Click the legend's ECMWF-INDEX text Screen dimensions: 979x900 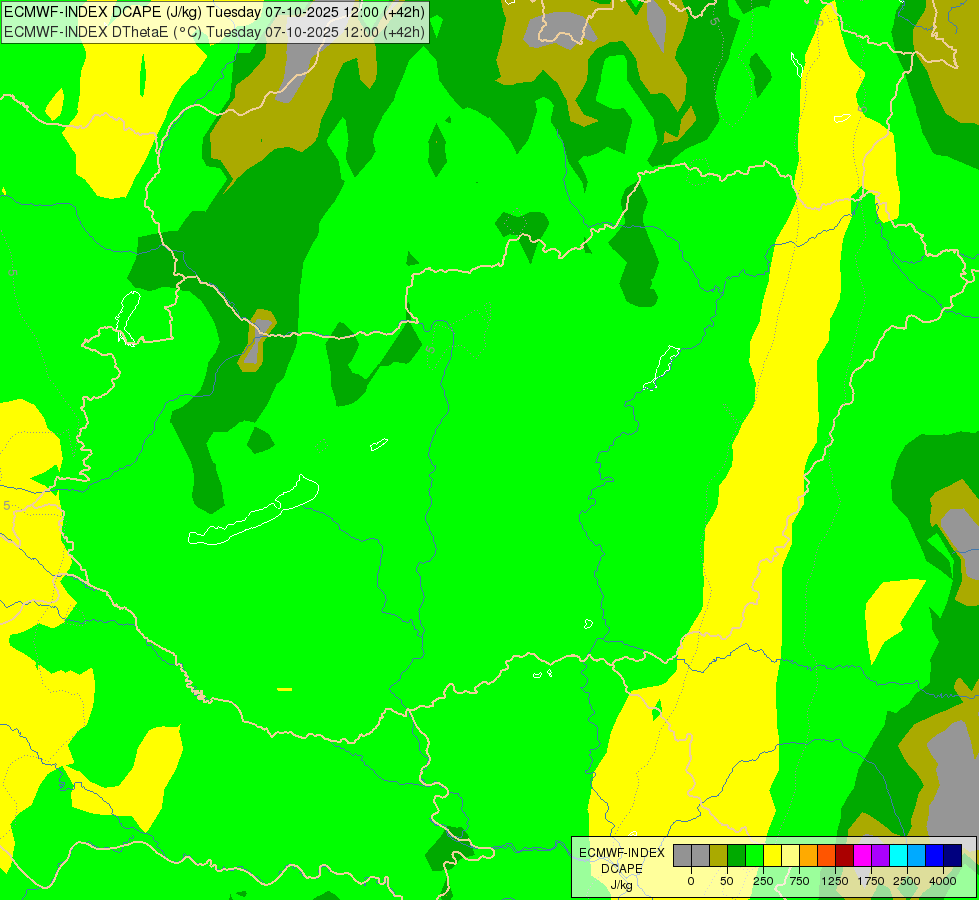(x=622, y=853)
